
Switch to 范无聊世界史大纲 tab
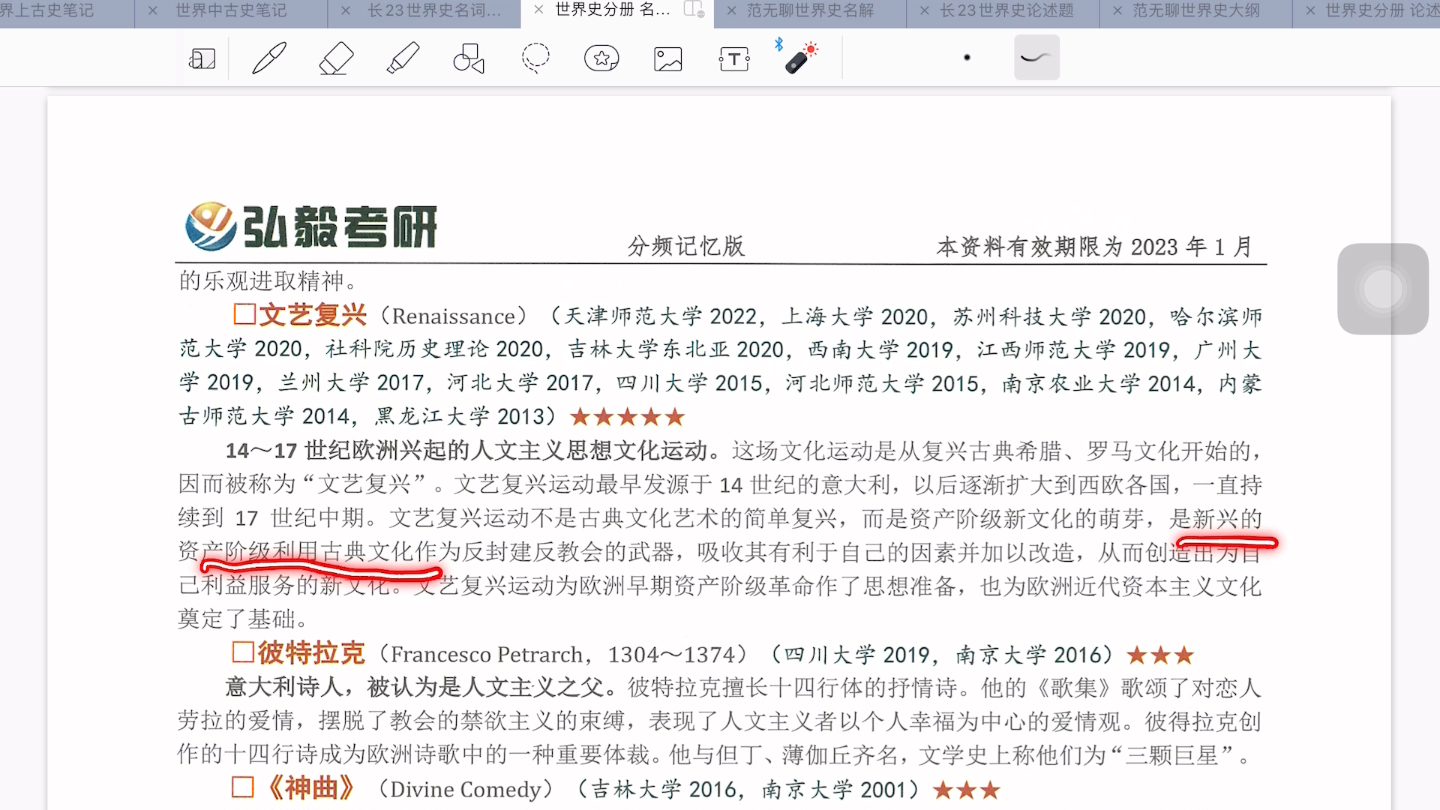click(x=1196, y=10)
